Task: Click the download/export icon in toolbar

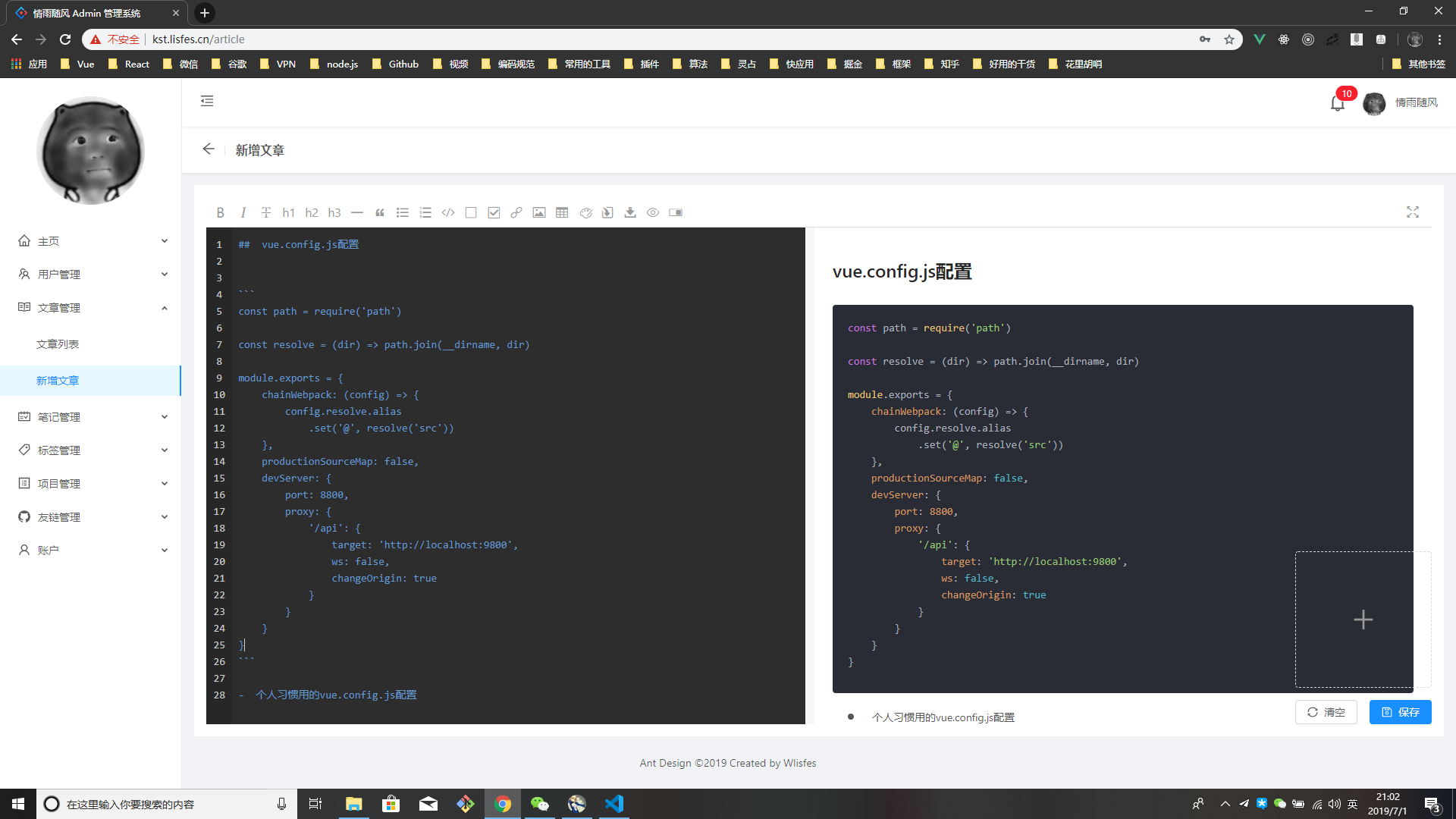Action: pos(630,213)
